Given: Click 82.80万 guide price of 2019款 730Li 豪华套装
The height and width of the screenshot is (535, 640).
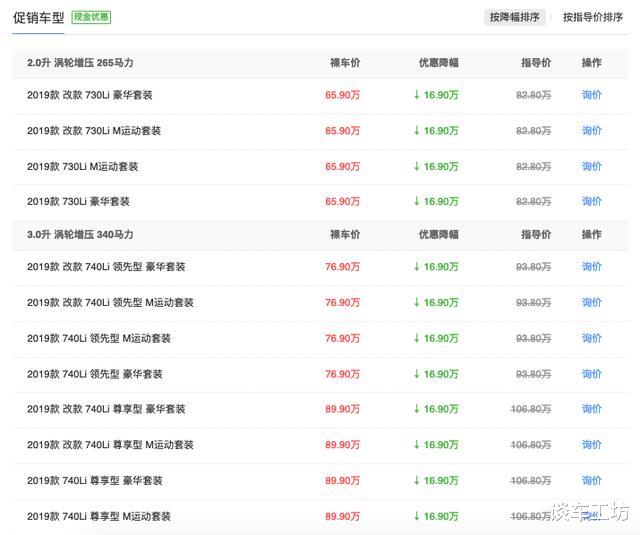Looking at the screenshot, I should coord(533,201).
